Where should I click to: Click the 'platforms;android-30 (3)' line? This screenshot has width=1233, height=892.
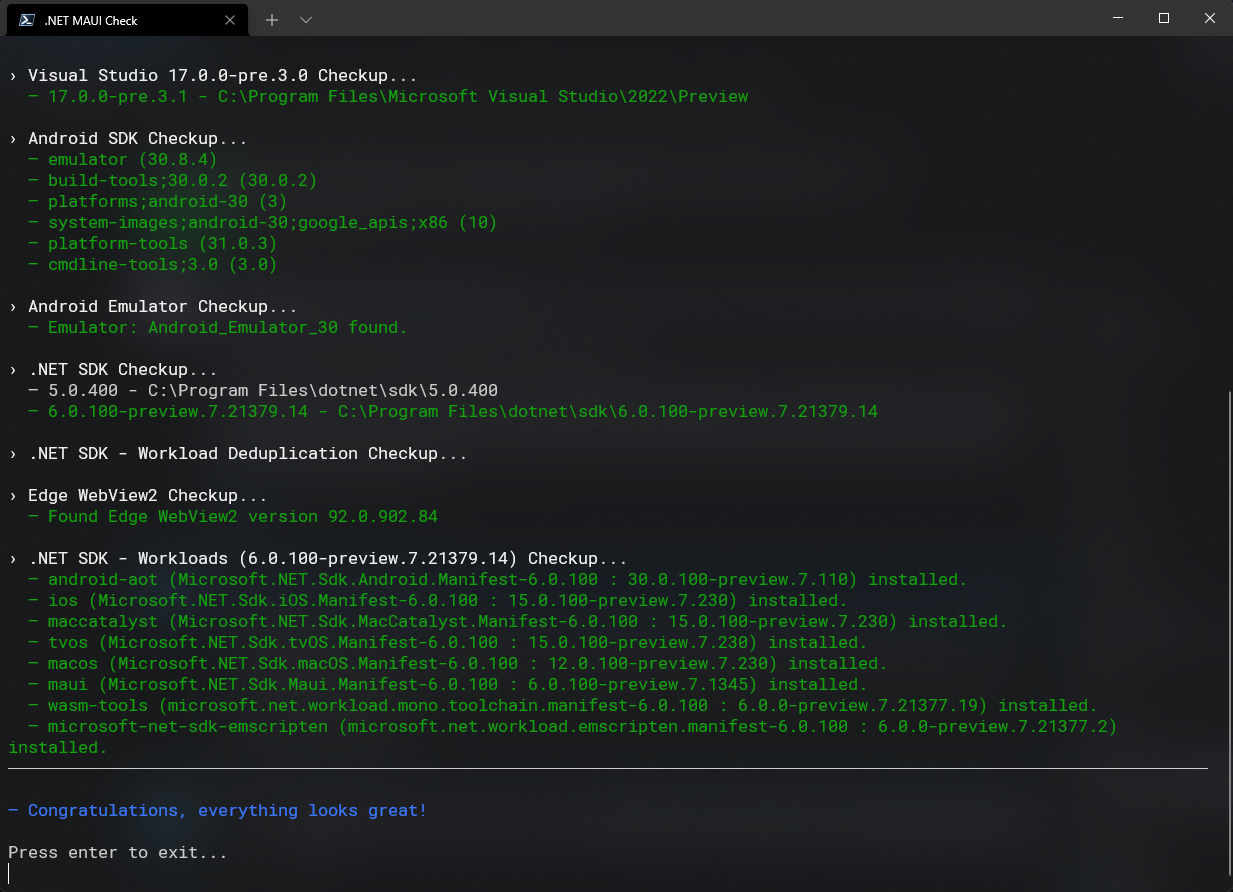coord(158,202)
